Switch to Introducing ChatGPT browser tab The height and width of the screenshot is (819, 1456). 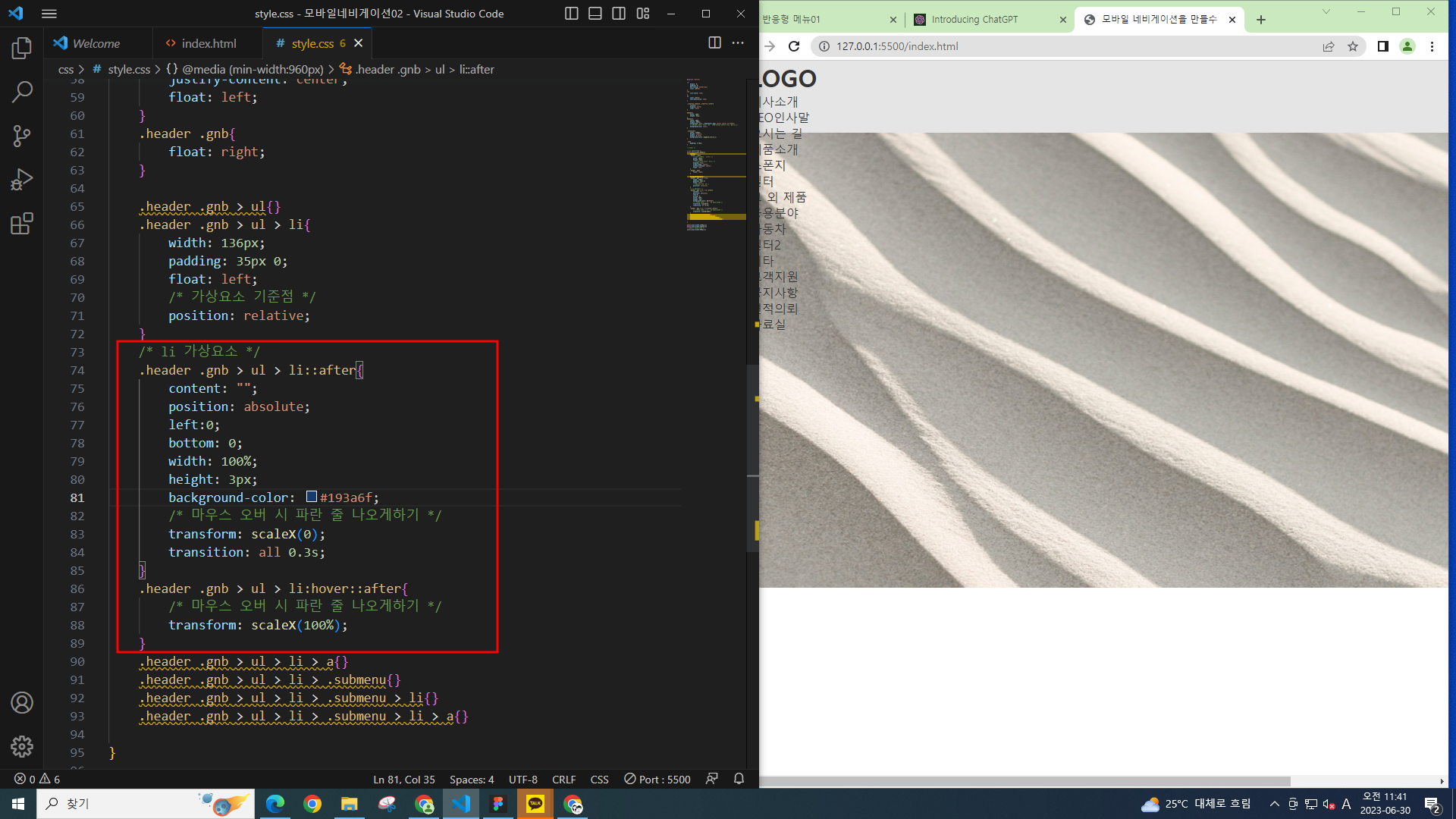[974, 20]
